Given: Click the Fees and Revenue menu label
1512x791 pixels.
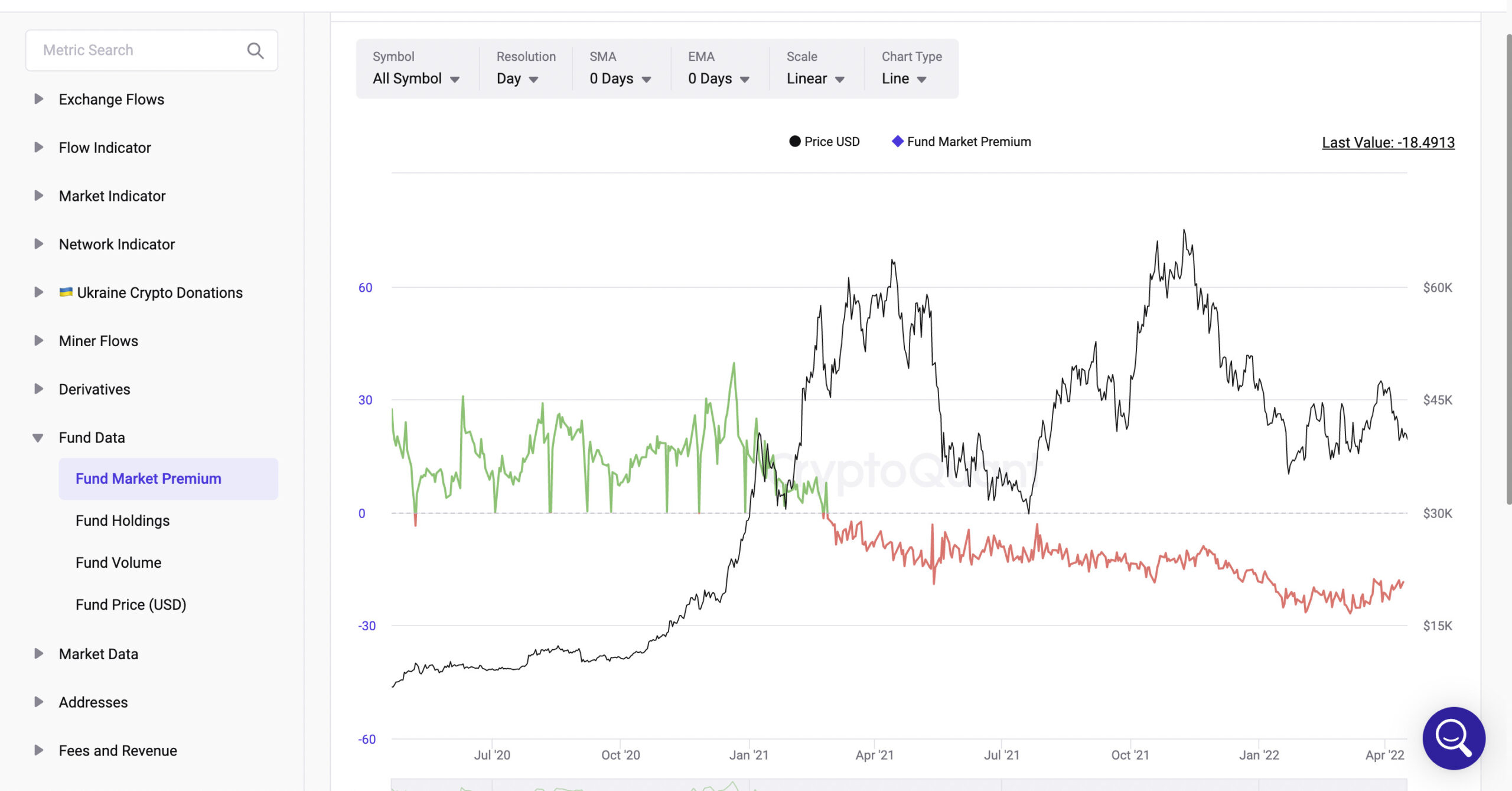Looking at the screenshot, I should (118, 751).
